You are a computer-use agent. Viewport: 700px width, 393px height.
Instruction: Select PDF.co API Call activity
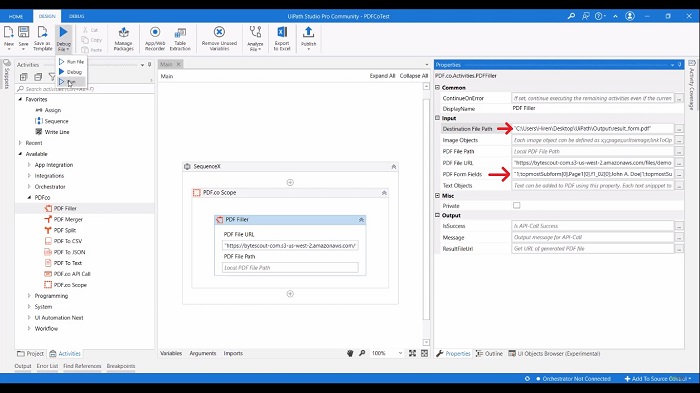72,274
